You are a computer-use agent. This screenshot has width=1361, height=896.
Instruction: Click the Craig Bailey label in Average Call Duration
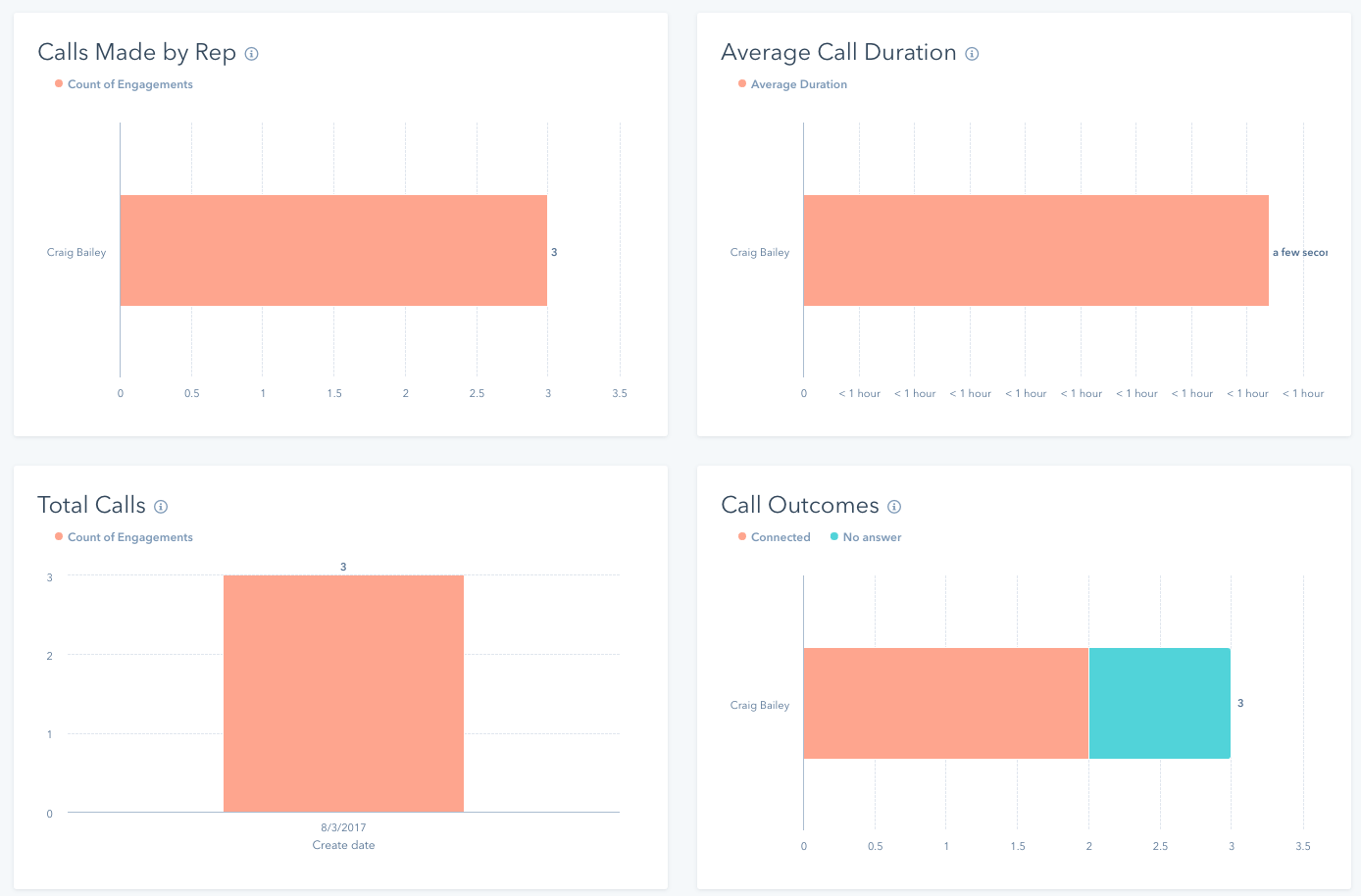[760, 252]
